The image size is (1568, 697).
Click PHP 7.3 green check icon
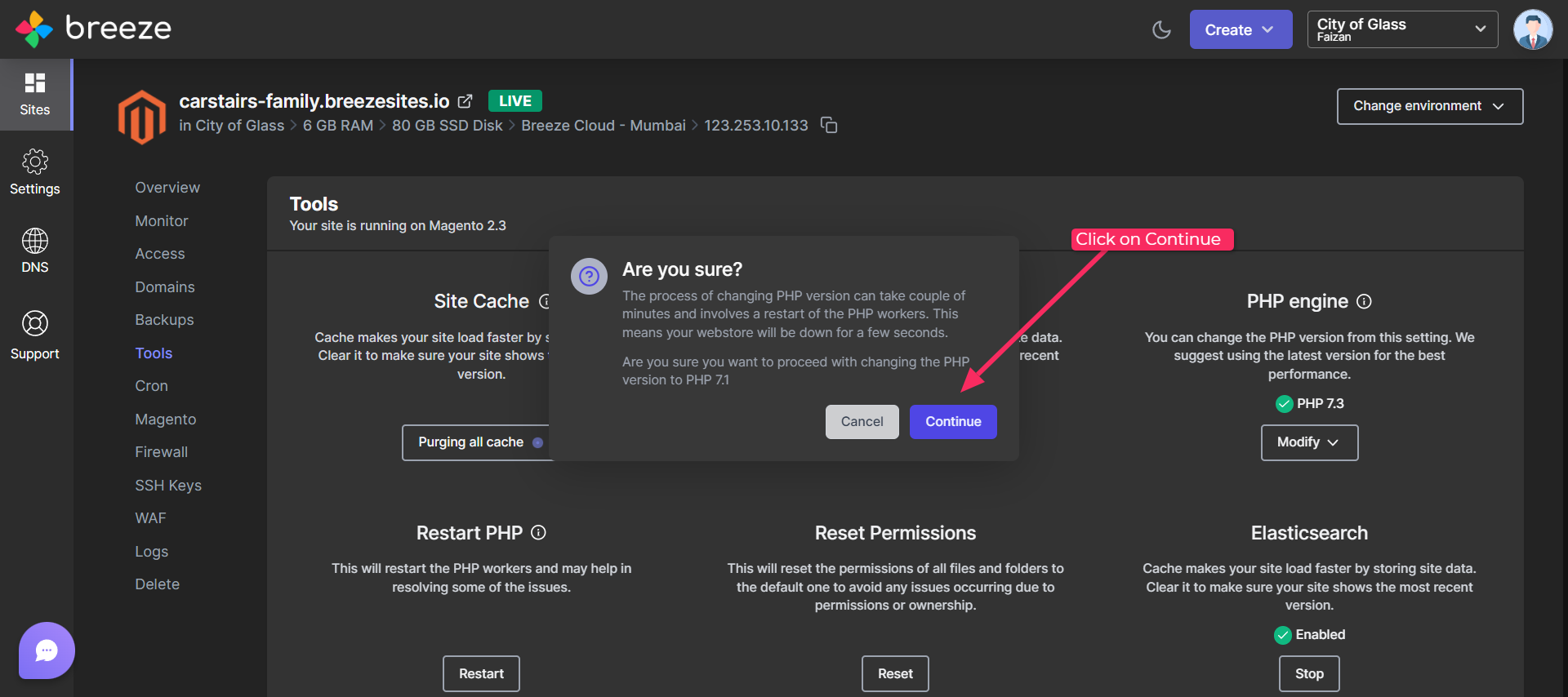pyautogui.click(x=1284, y=404)
